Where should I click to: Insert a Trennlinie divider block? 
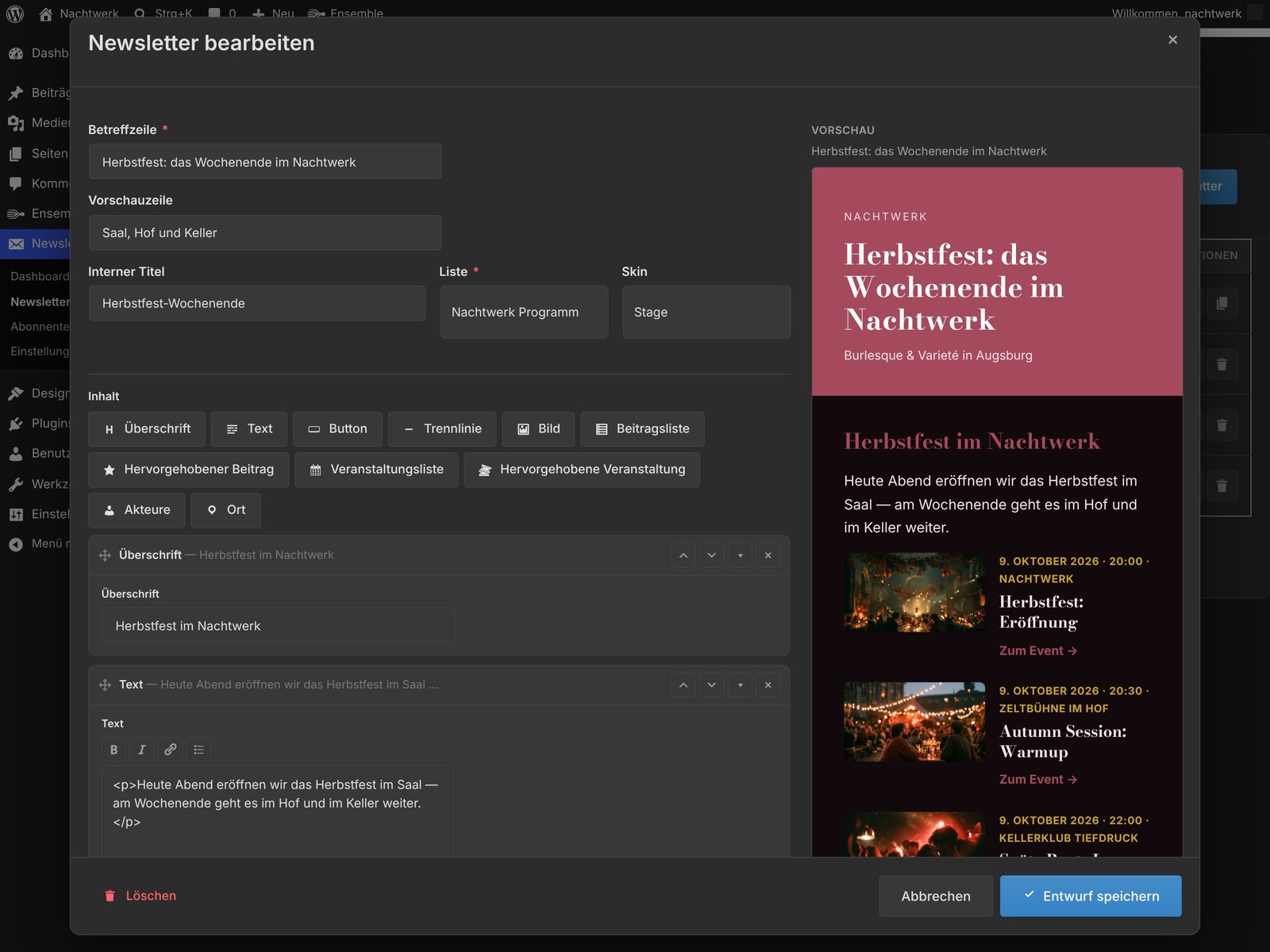point(442,429)
